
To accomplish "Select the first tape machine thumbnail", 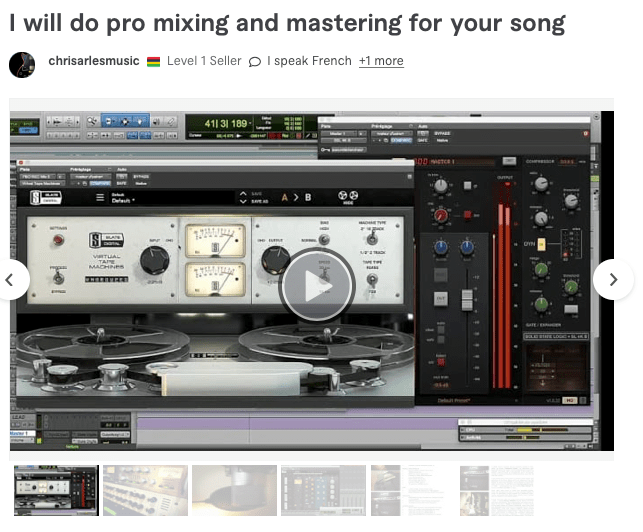I will pyautogui.click(x=56, y=490).
